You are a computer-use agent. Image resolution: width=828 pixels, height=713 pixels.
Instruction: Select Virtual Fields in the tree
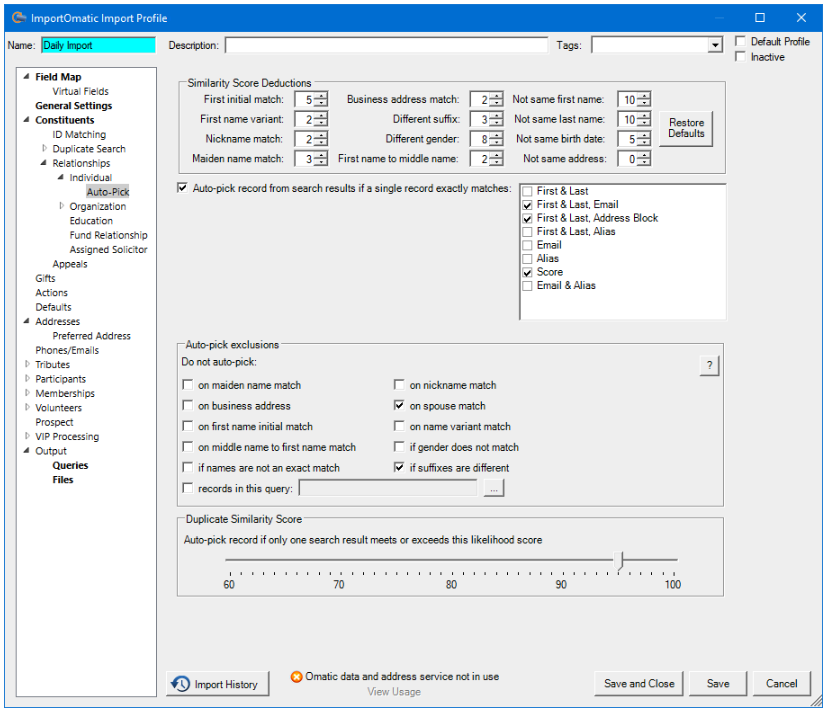(80, 91)
